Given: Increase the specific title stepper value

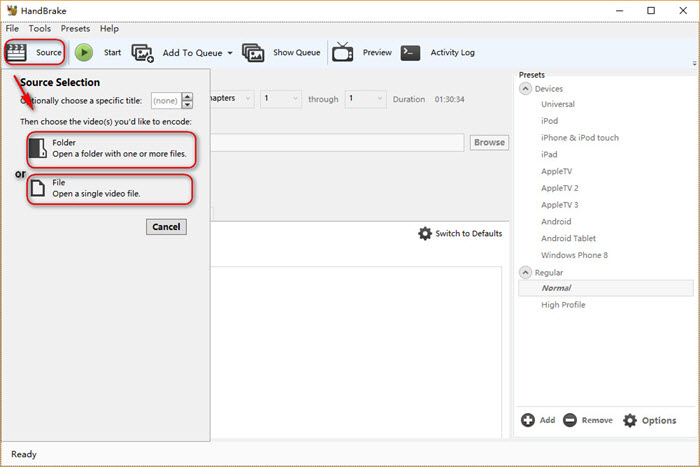Looking at the screenshot, I should [188, 96].
